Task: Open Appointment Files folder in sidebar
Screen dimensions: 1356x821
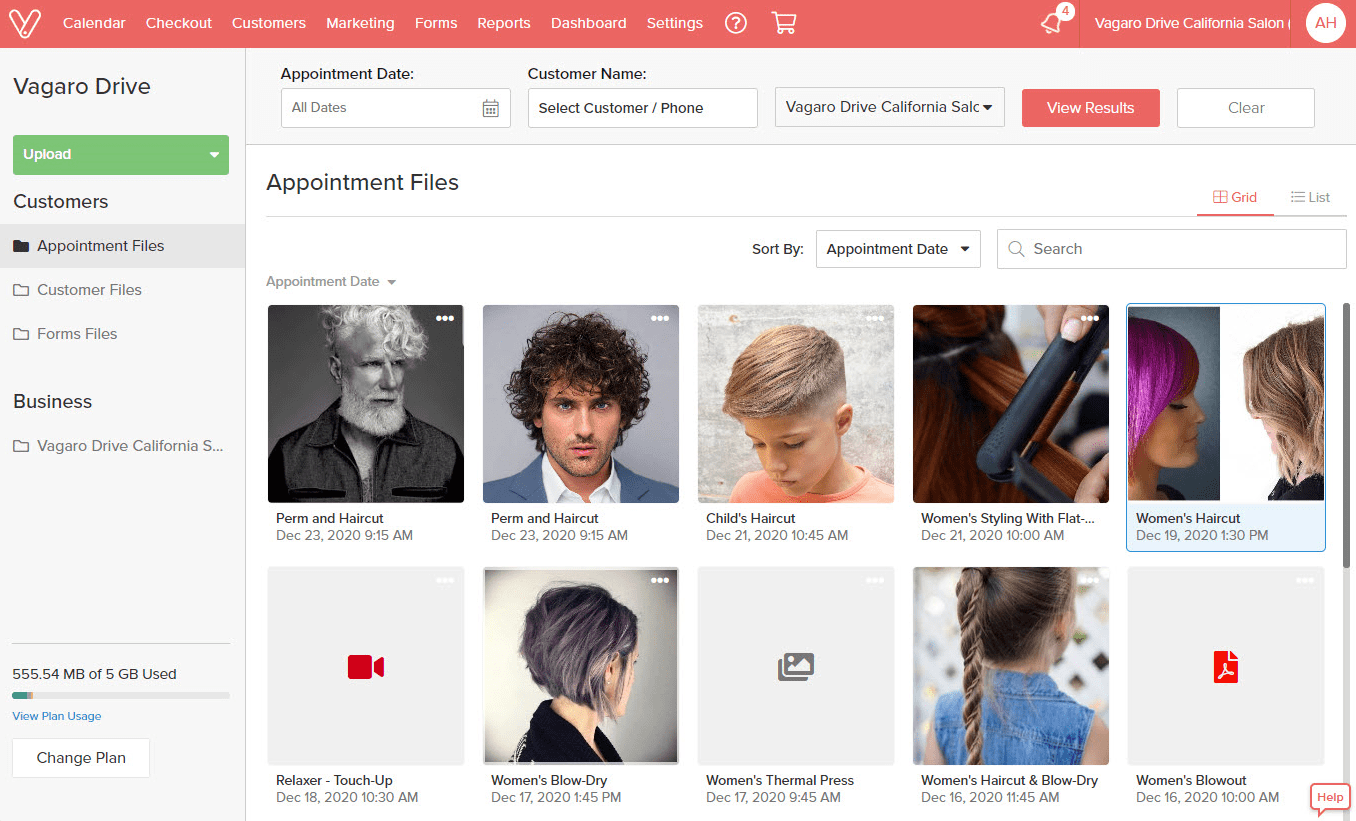Action: [x=122, y=246]
